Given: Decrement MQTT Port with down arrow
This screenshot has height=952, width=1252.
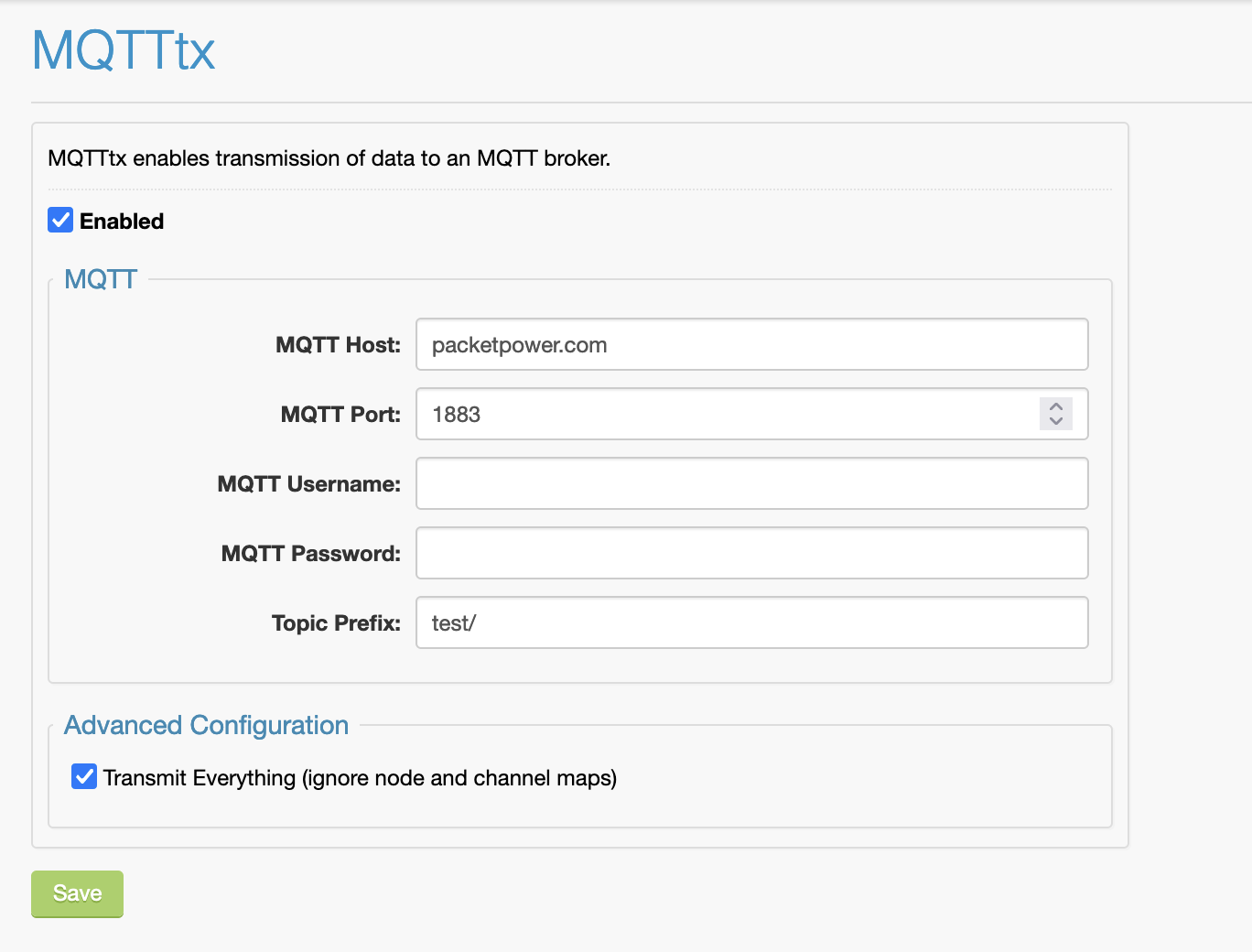Looking at the screenshot, I should 1056,421.
